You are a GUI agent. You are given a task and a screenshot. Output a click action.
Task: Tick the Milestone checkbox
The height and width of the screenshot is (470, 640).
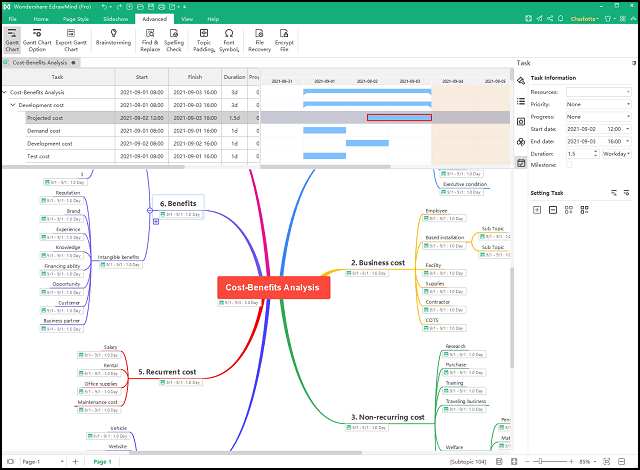(569, 165)
